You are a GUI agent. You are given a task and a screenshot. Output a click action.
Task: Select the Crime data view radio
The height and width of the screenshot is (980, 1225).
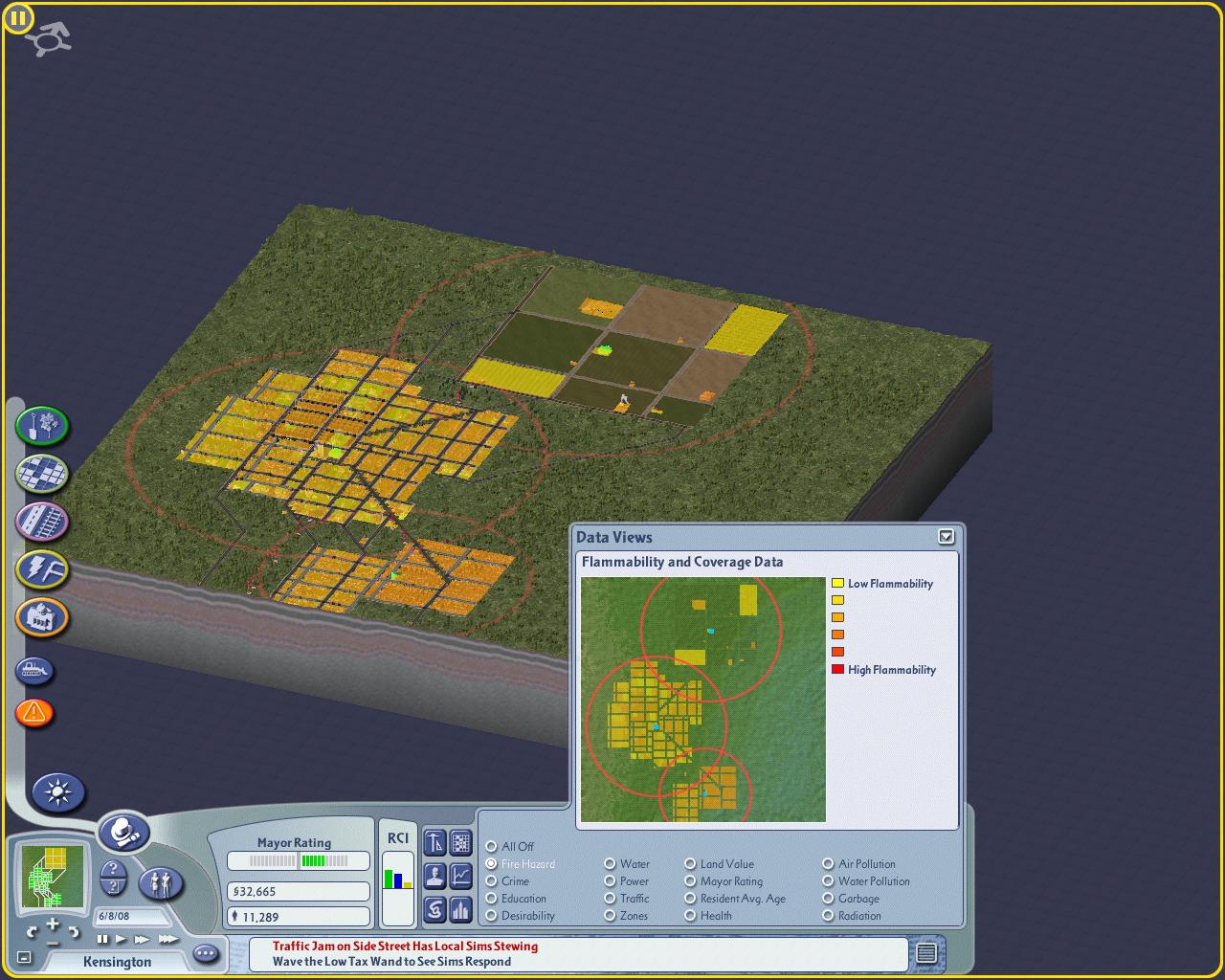point(491,881)
